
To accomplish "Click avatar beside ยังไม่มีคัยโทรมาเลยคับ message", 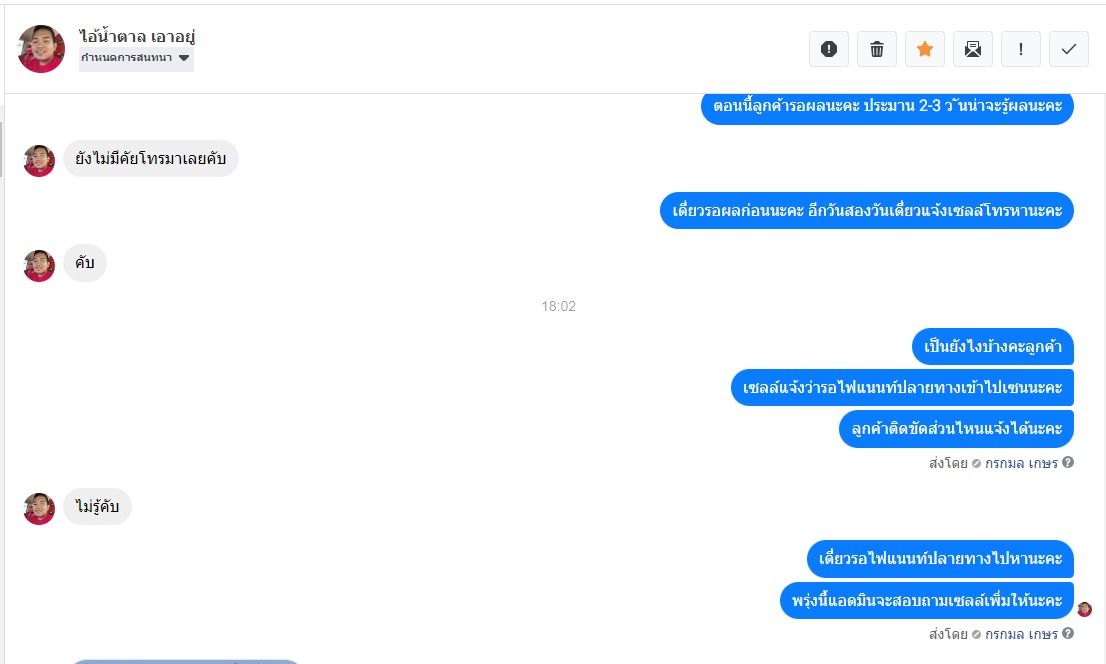I will point(39,160).
